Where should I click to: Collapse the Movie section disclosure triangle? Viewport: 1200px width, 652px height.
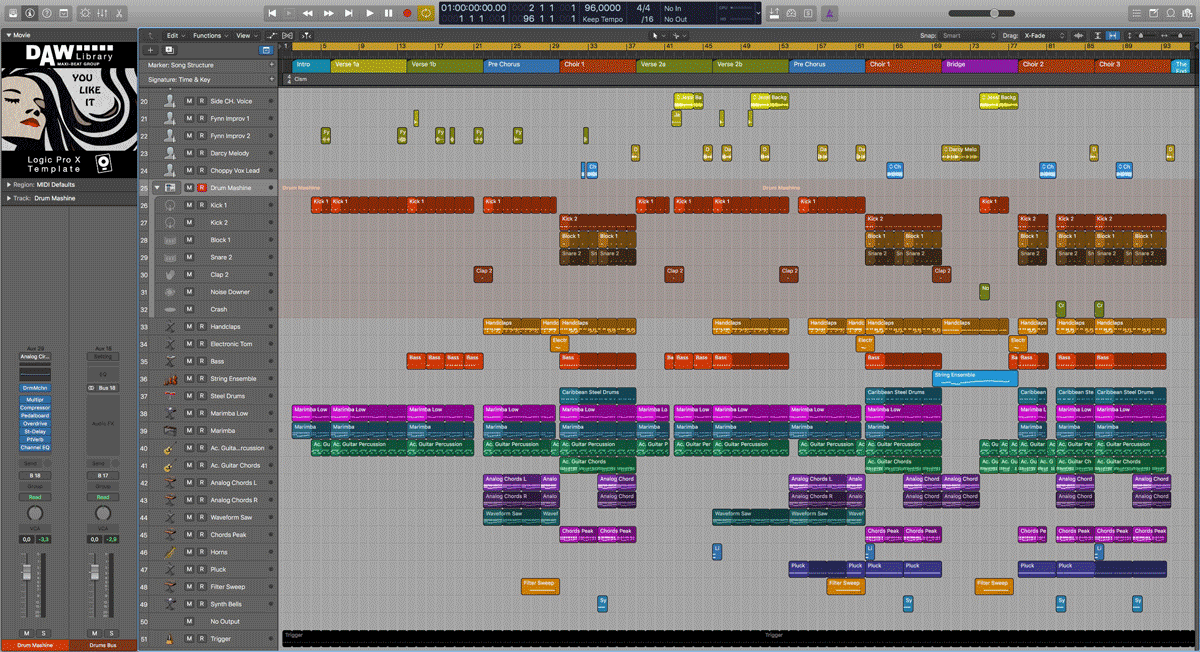8,34
